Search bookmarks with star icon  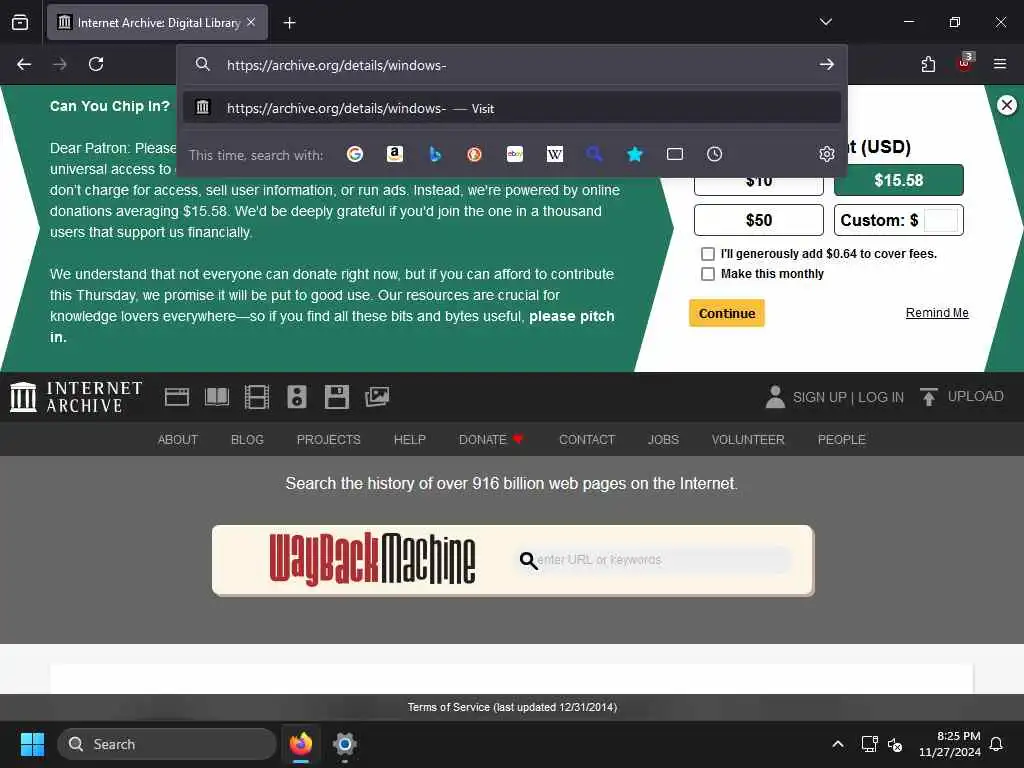click(x=635, y=154)
